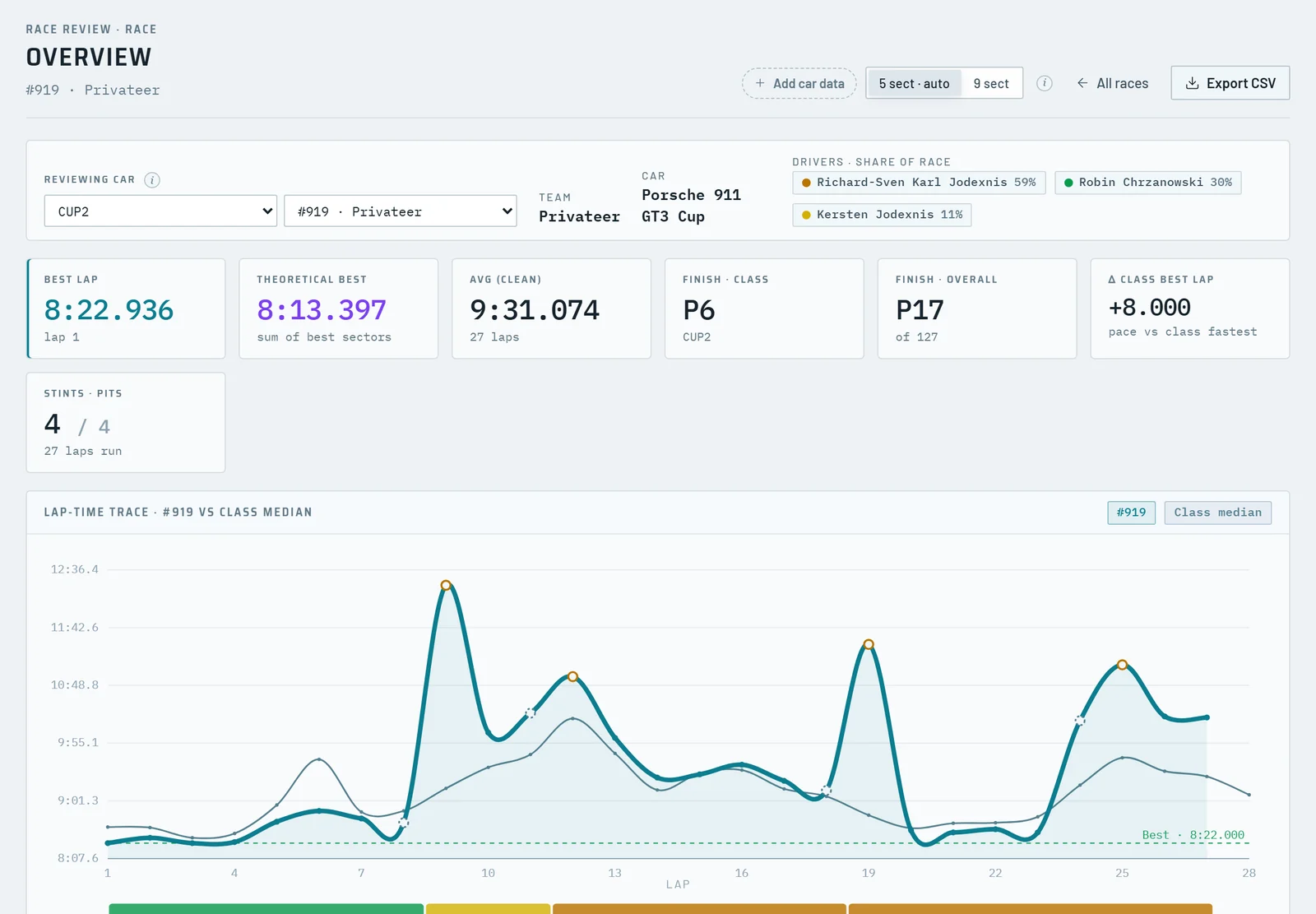Export the data as CSV
Screen dimensions: 1316x914
click(x=1230, y=83)
